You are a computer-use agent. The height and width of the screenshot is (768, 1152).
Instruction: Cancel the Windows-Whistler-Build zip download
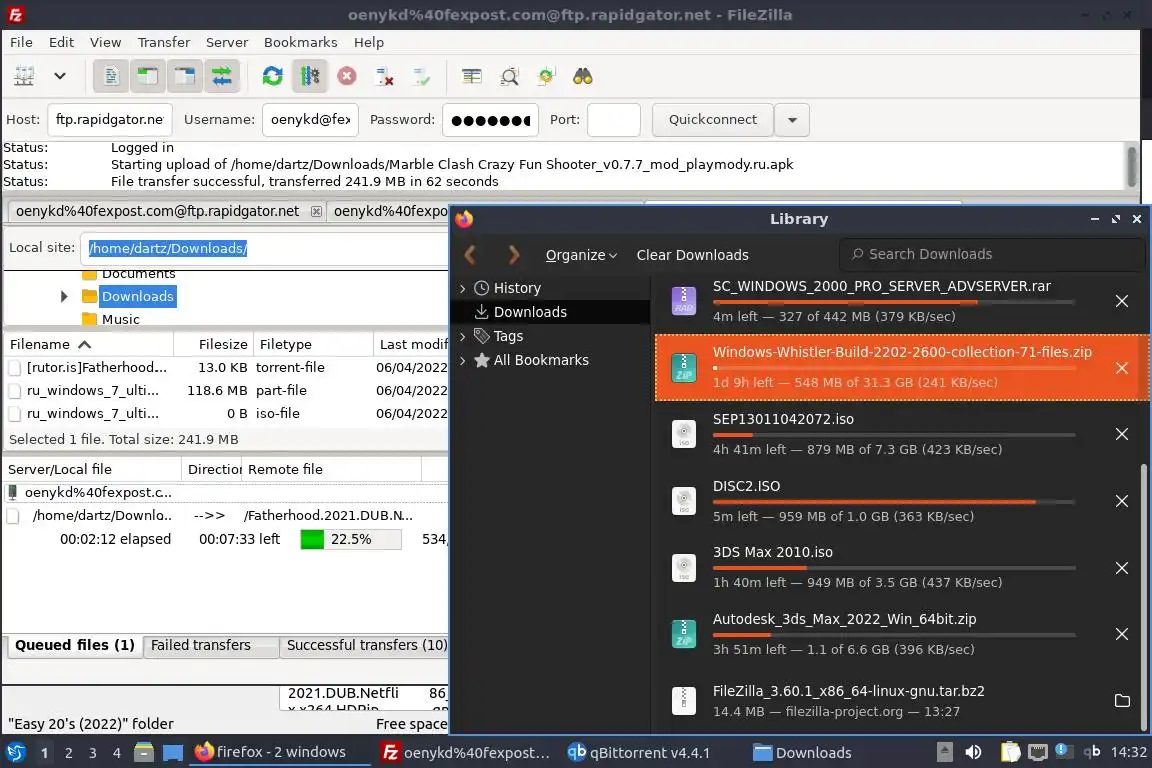[x=1122, y=368]
